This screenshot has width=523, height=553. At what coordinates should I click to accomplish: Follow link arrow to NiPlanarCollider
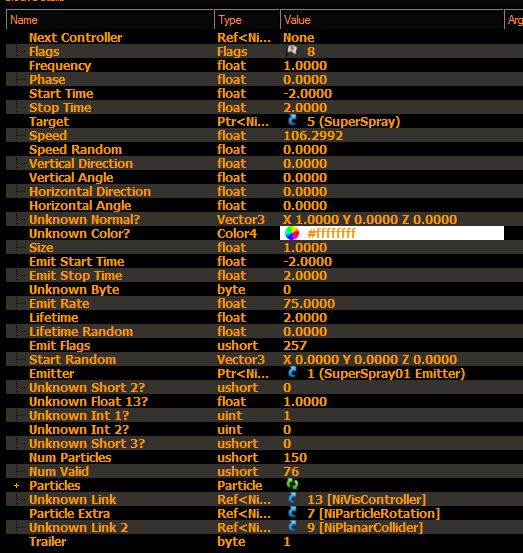[x=292, y=527]
